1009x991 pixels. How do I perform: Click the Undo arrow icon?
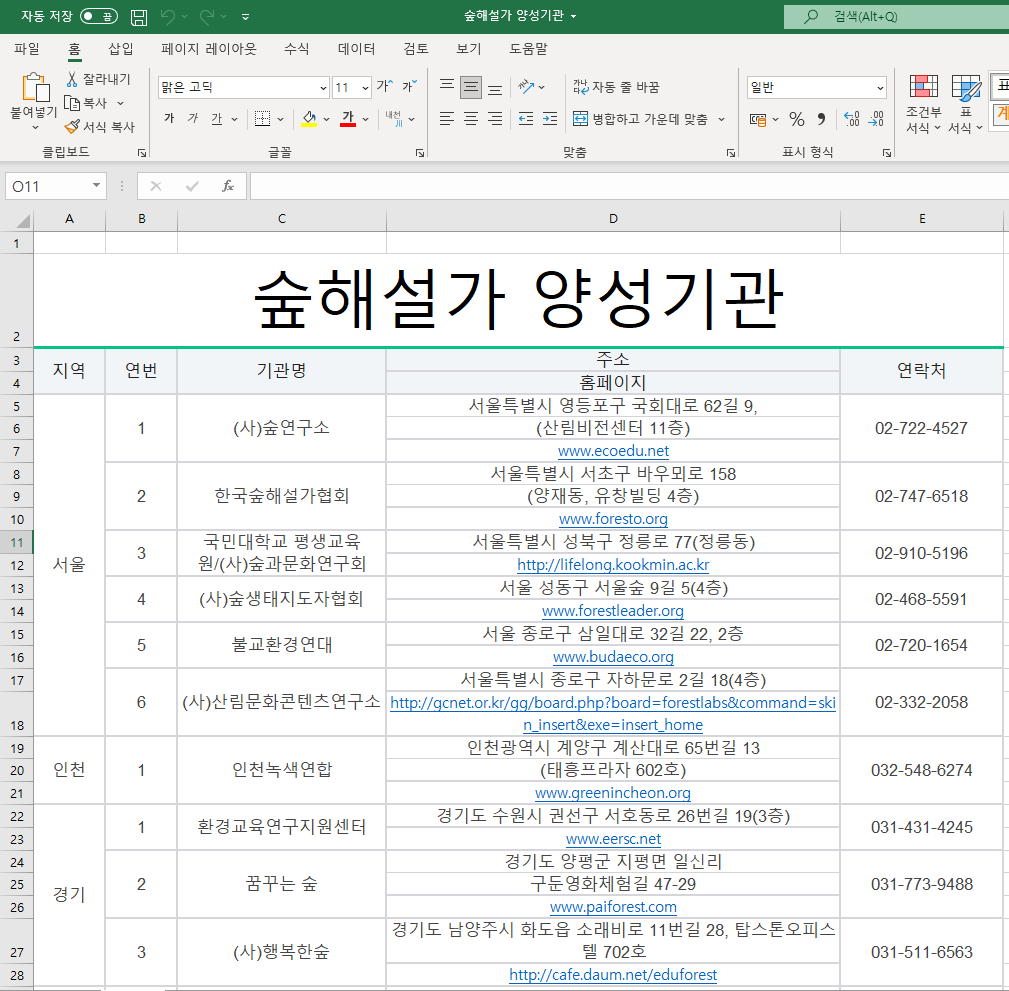tap(168, 17)
